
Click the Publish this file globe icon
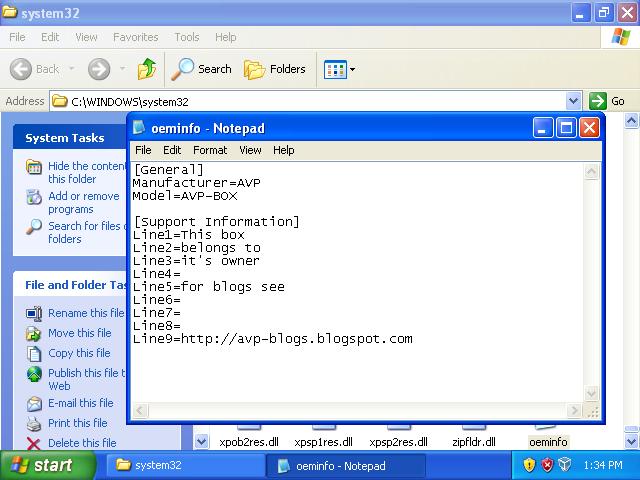34,374
